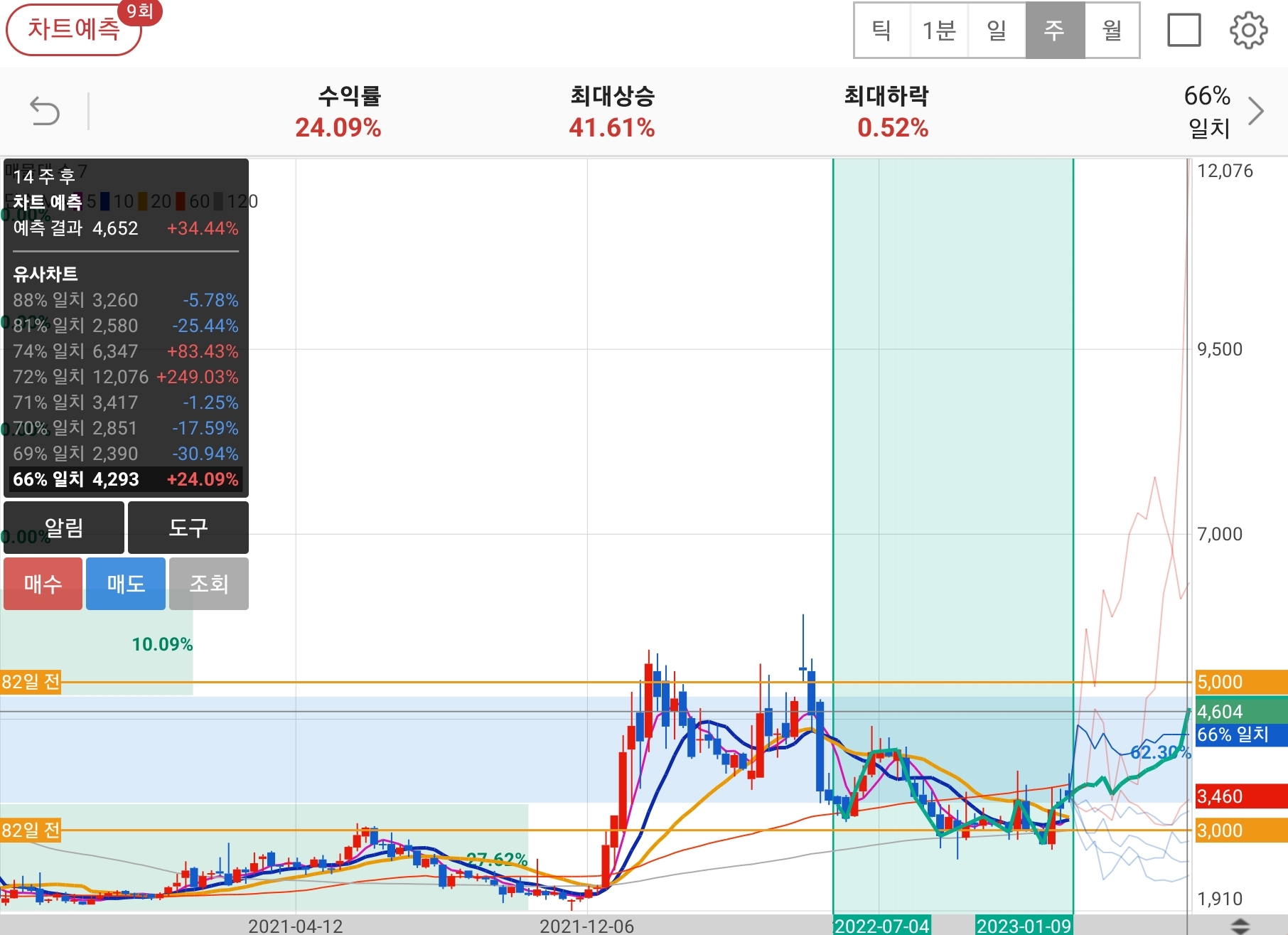Tap the blue 66% 일치 axis tag

[1241, 734]
